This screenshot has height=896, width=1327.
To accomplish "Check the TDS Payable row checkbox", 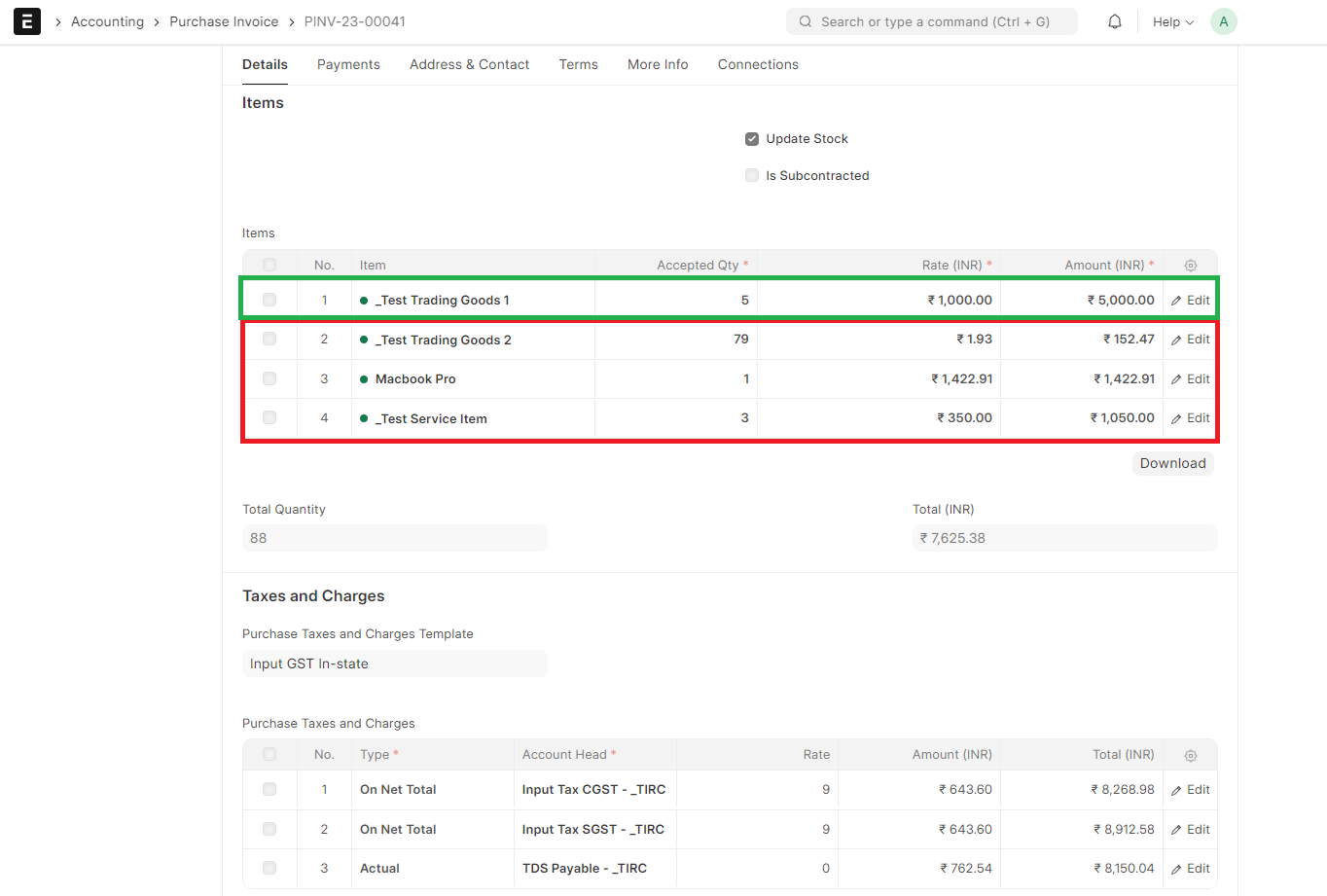I will [269, 868].
